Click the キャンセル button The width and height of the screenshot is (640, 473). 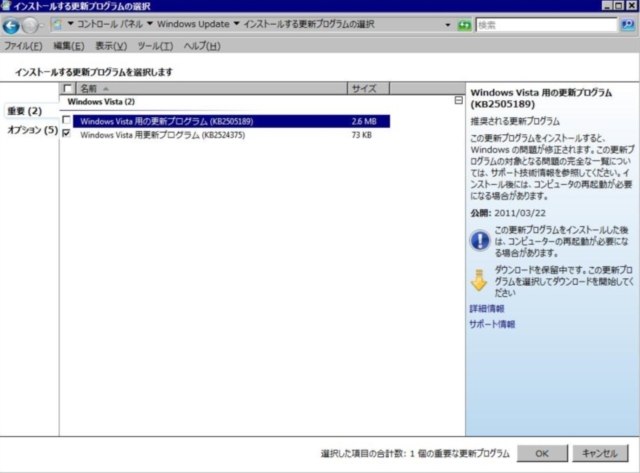tap(600, 453)
